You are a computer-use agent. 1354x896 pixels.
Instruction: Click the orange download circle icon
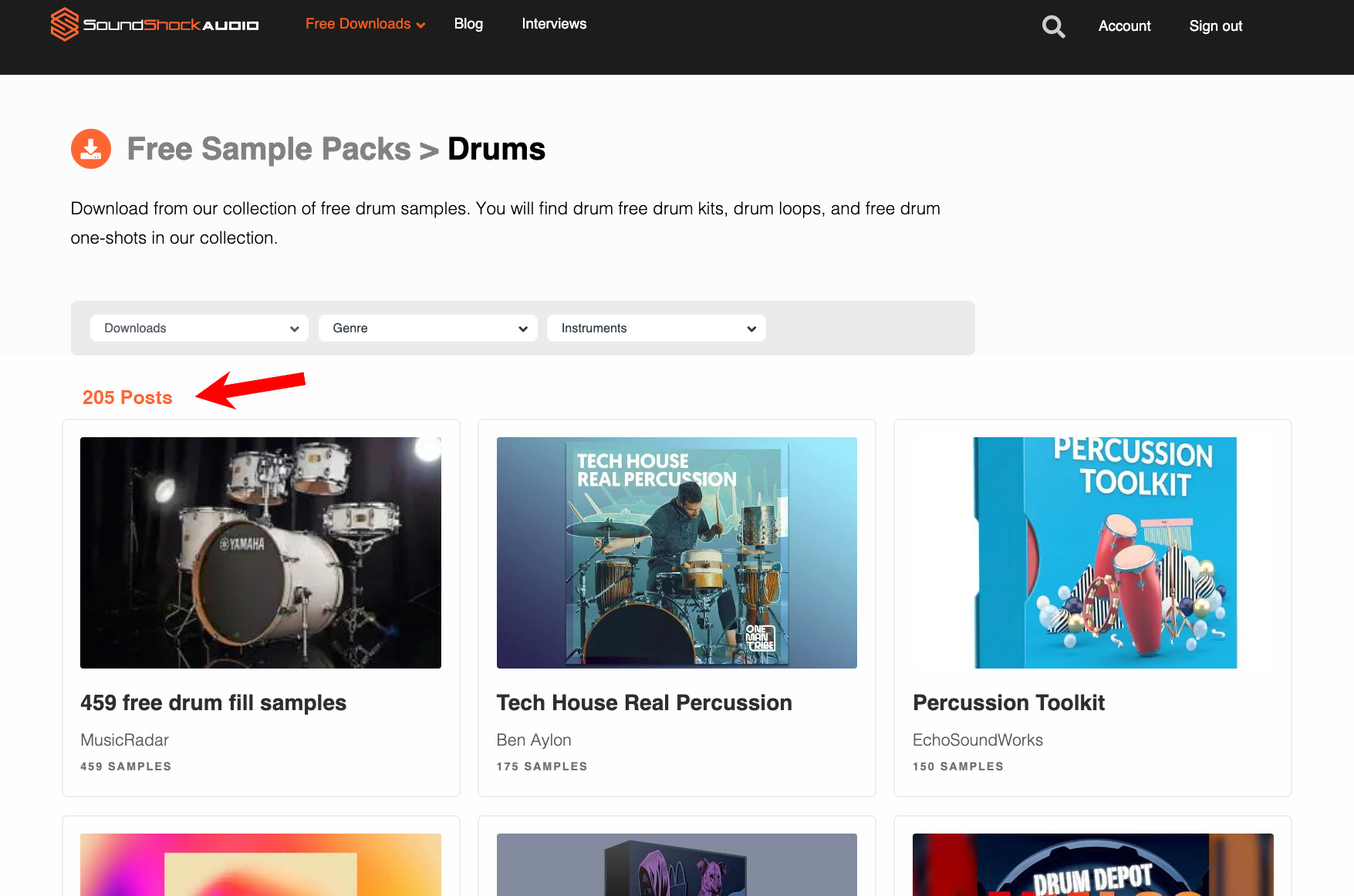[x=91, y=149]
